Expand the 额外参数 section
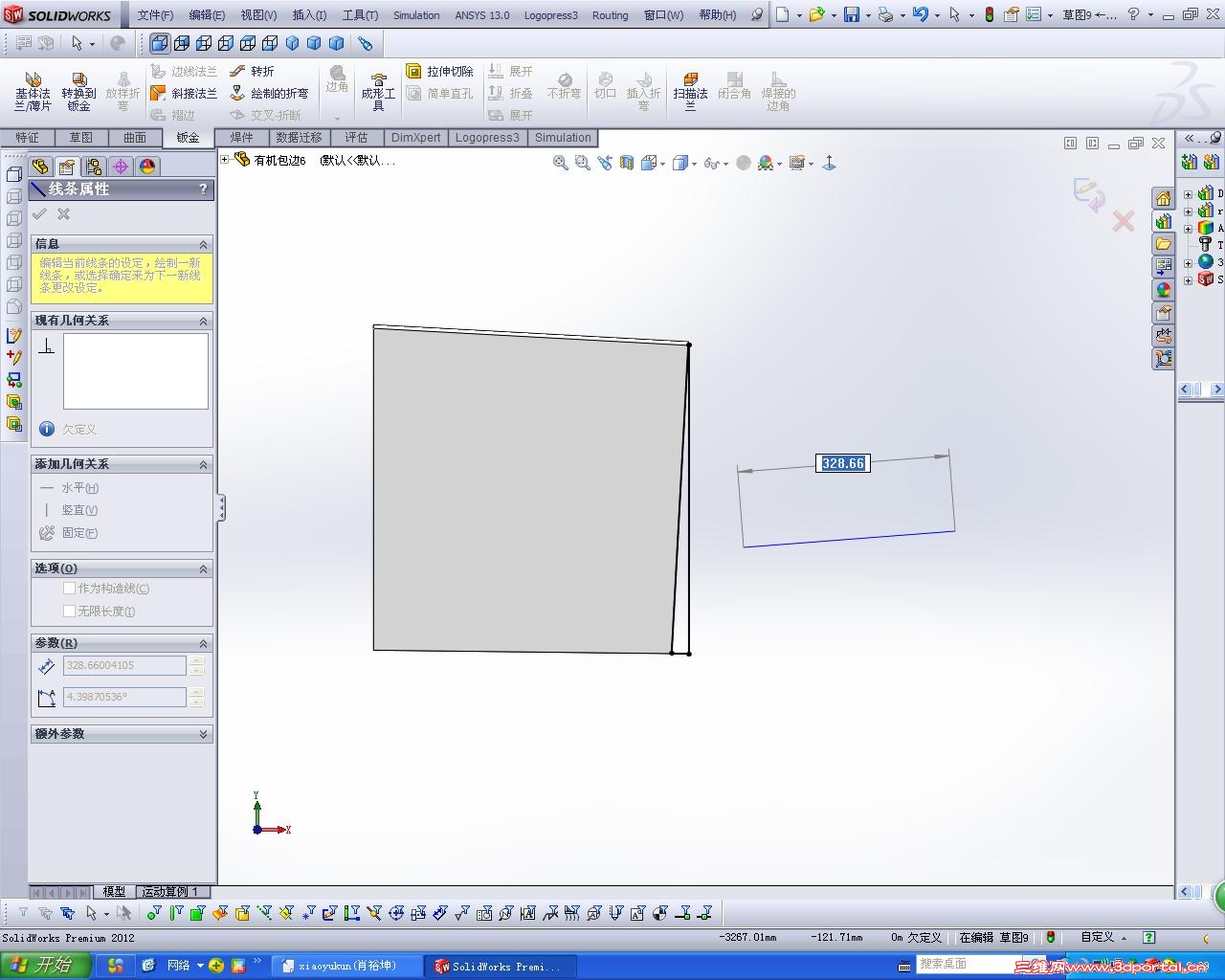This screenshot has height=980, width=1225. click(203, 734)
